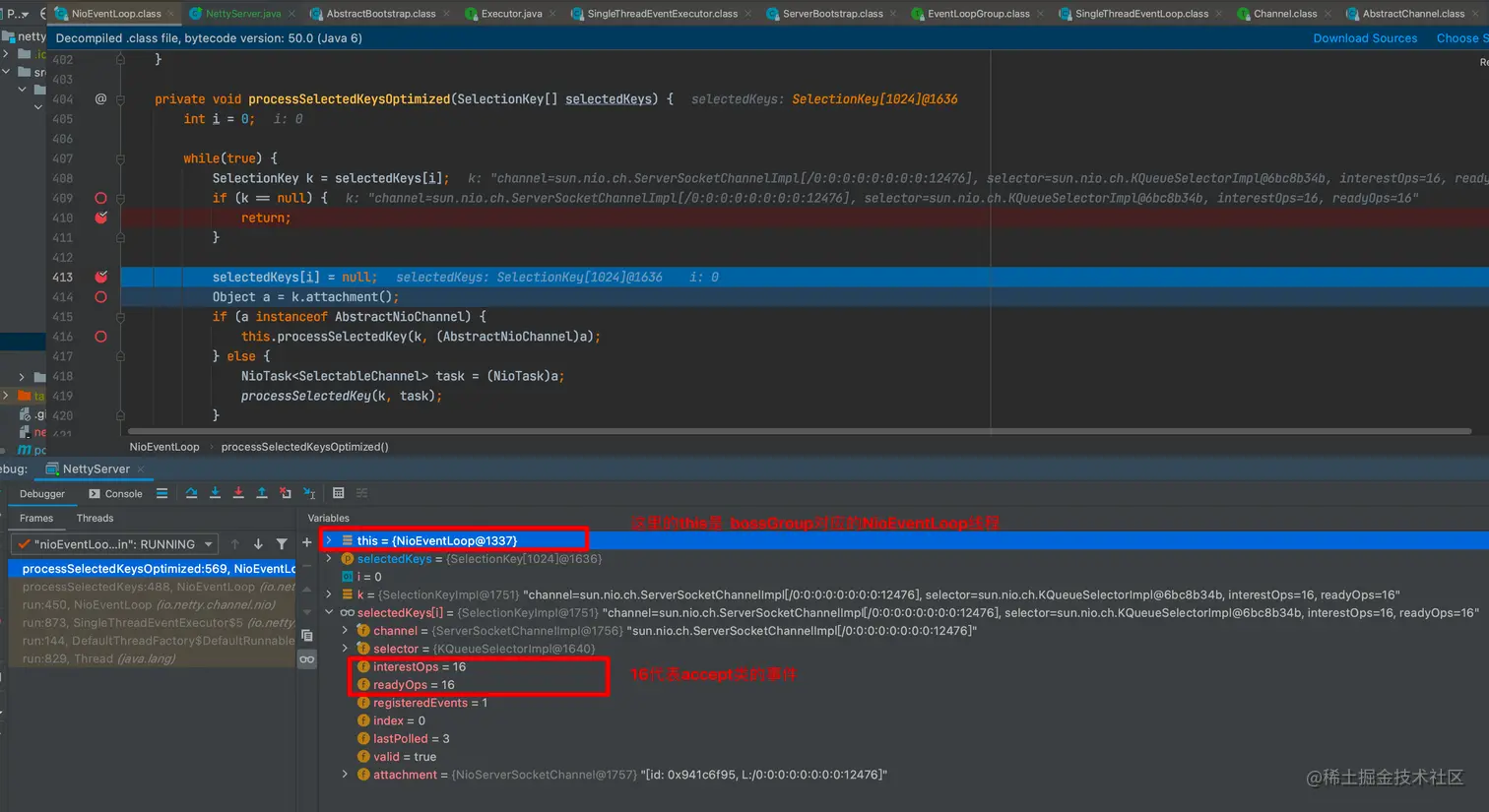Close the NioEventLoop.class tab

point(171,14)
